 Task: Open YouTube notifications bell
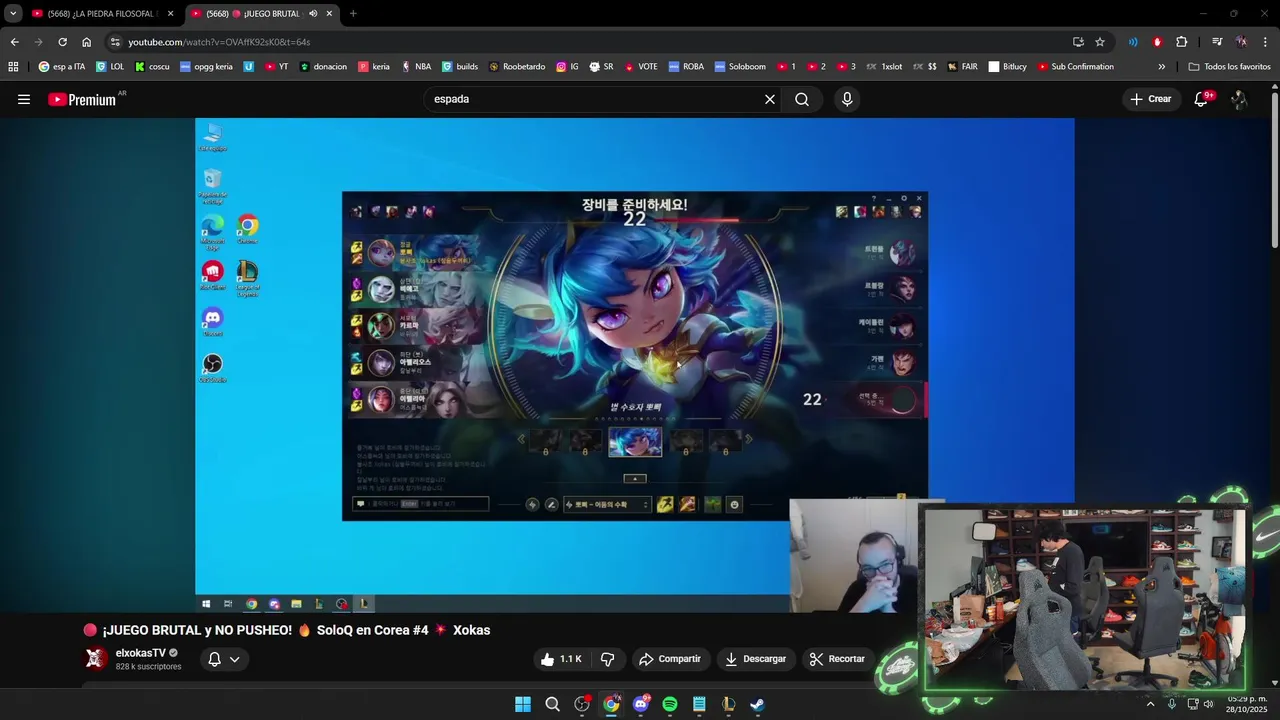(x=1202, y=99)
